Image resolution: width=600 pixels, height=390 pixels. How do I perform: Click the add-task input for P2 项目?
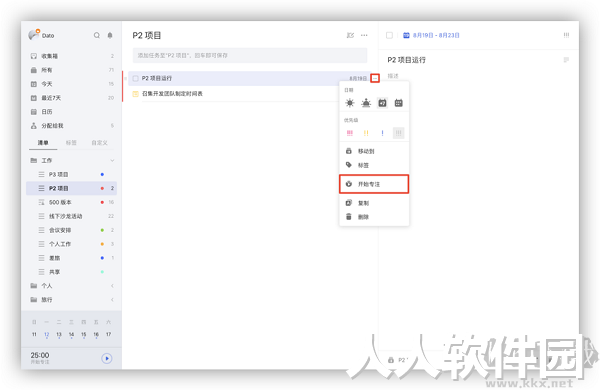coord(250,55)
